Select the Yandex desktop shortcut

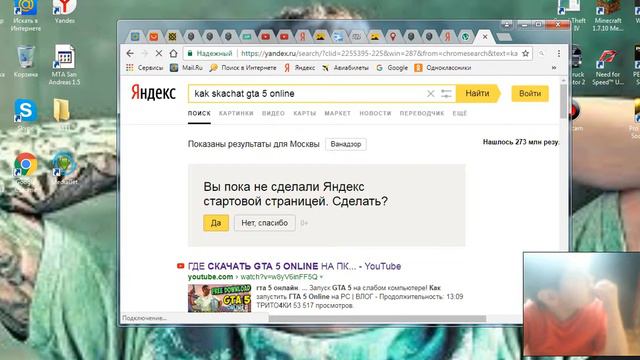click(64, 12)
